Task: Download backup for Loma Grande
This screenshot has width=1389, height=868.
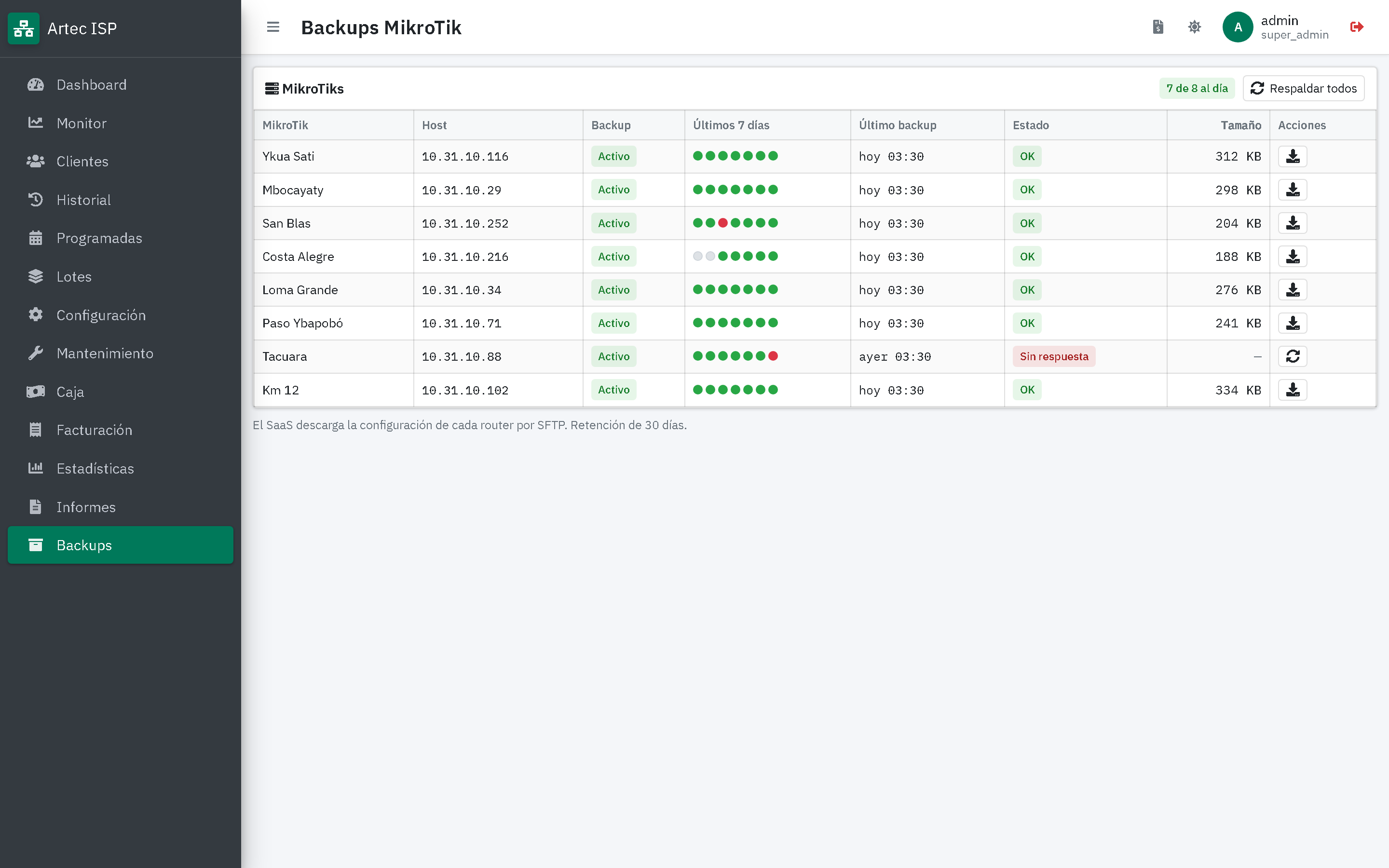Action: tap(1293, 289)
